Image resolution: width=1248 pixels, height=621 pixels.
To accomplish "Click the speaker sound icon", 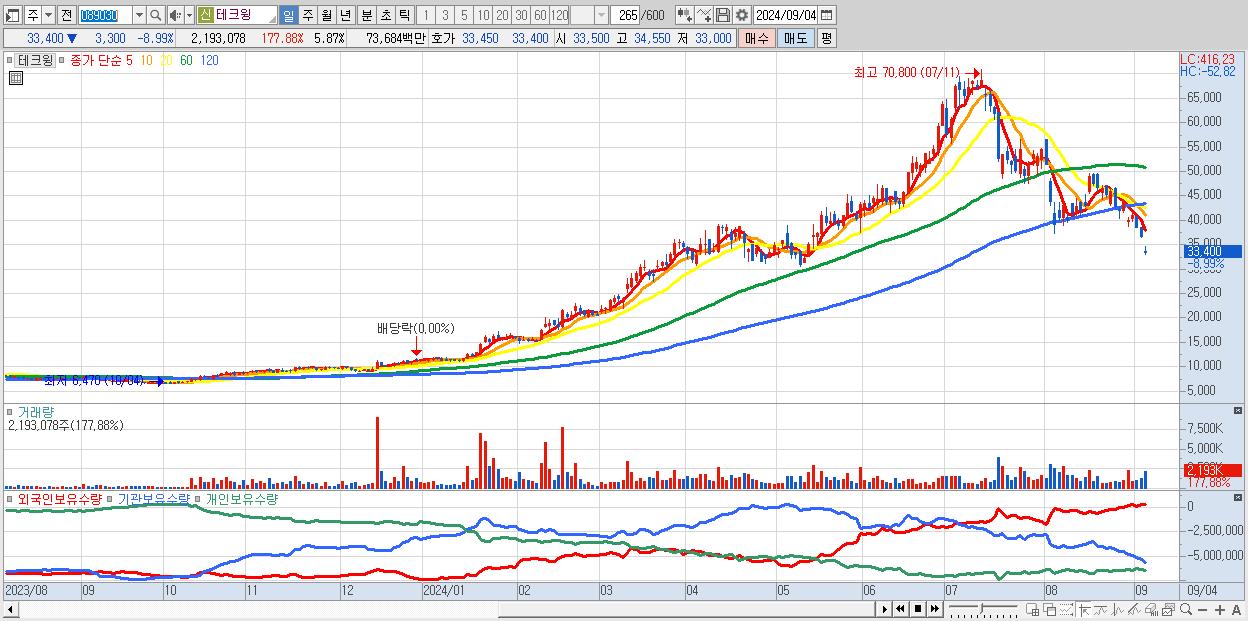I will pos(175,15).
